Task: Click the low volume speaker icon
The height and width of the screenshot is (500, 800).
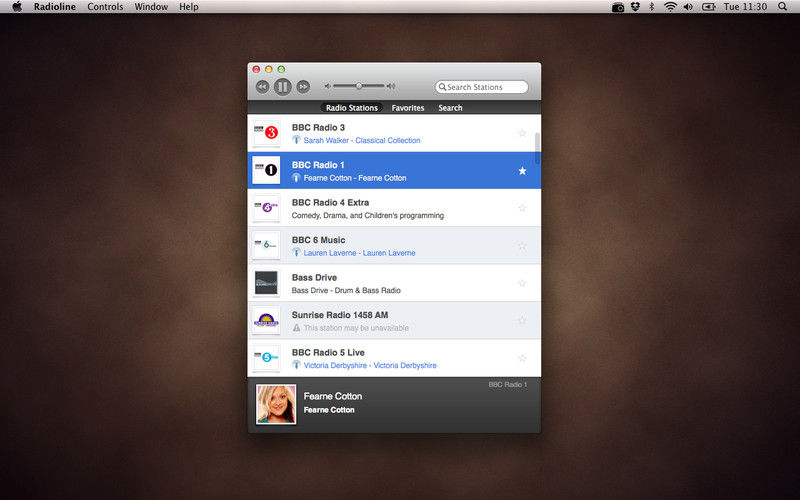Action: [x=328, y=87]
